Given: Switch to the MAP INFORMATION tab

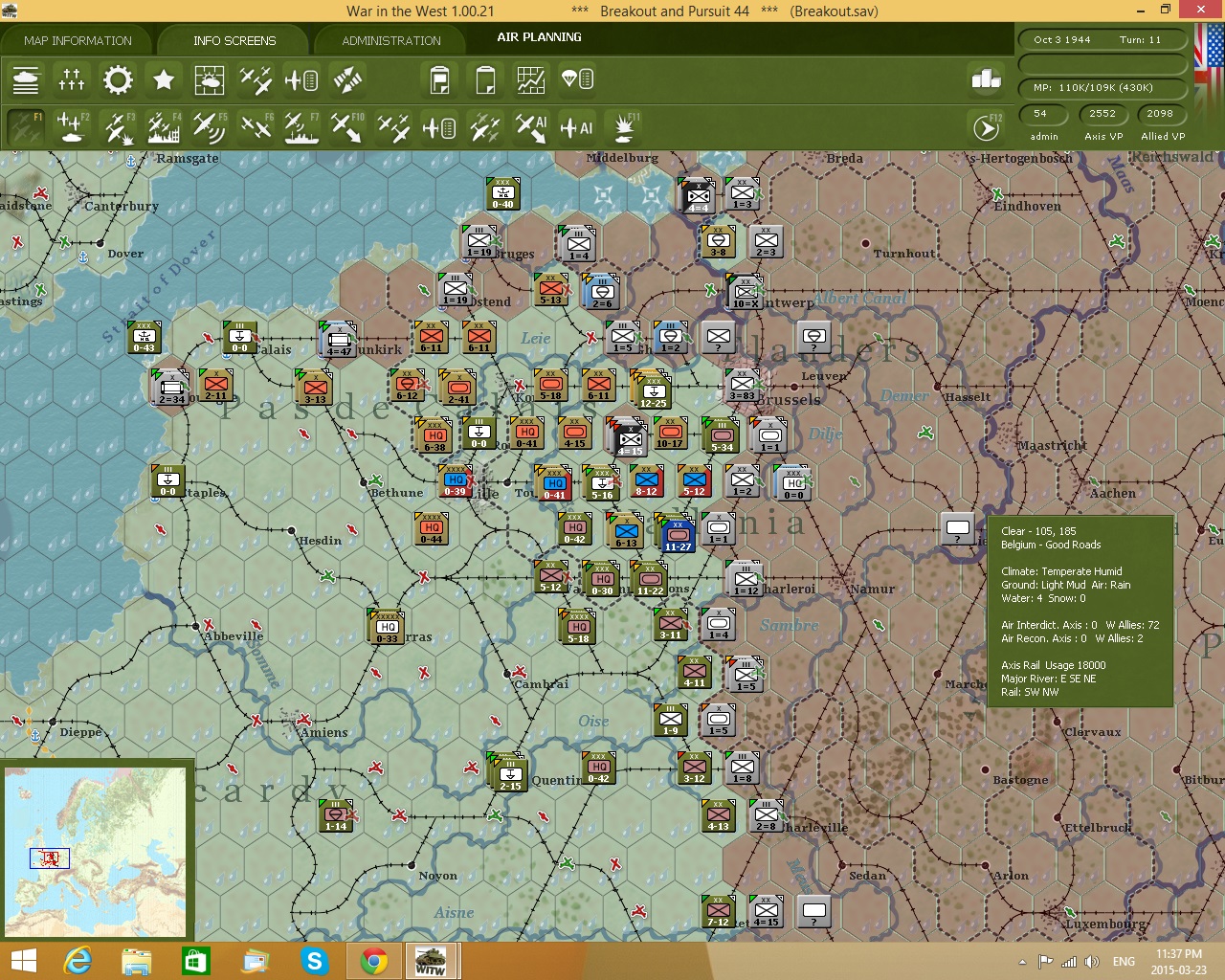Looking at the screenshot, I should coord(78,40).
